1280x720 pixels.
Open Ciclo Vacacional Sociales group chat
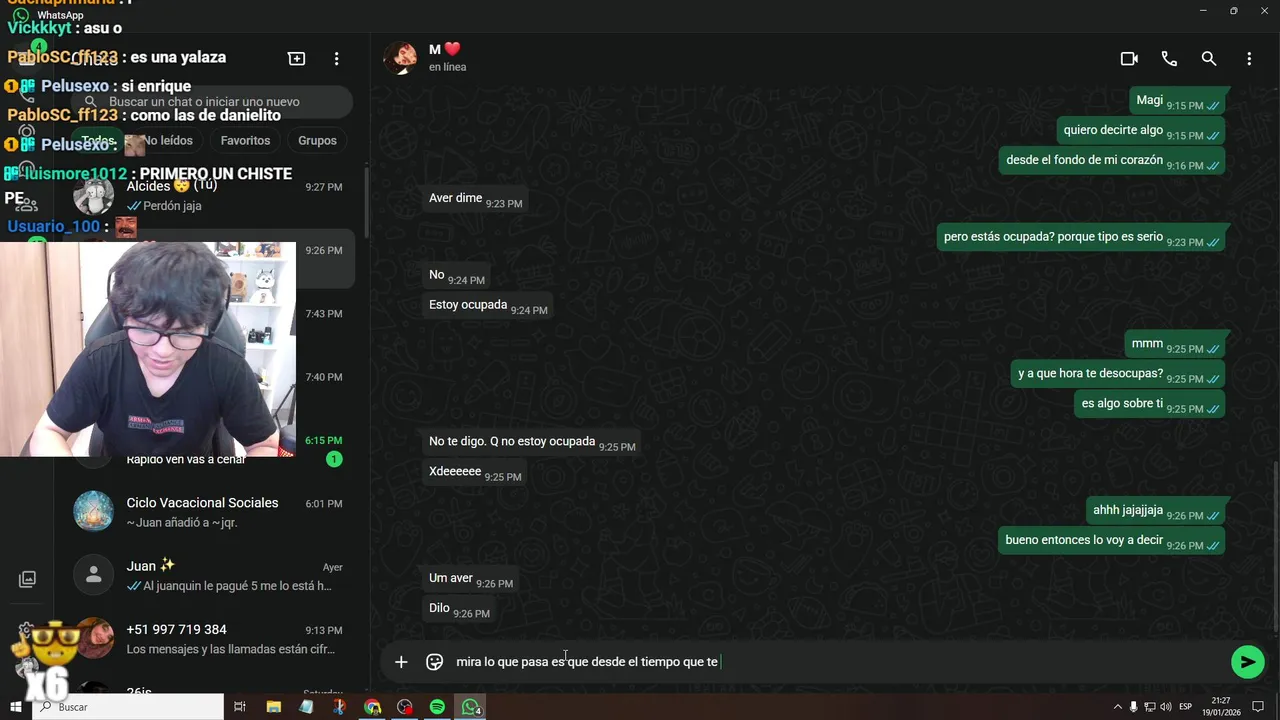point(208,512)
